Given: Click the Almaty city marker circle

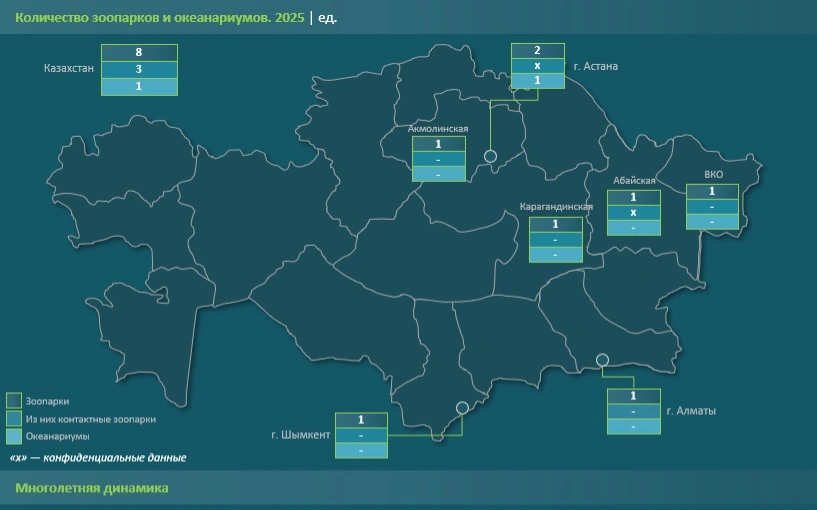Looking at the screenshot, I should point(602,359).
